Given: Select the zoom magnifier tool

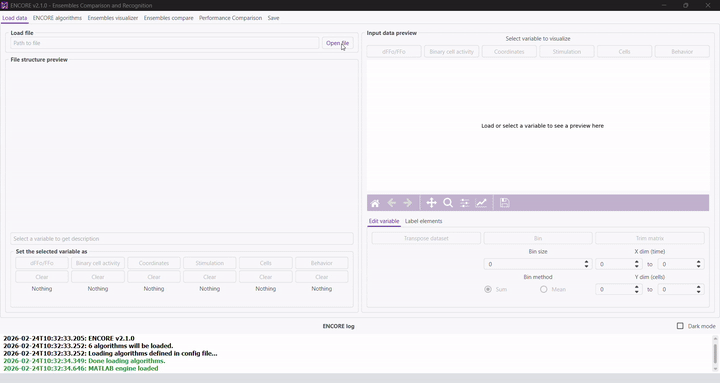Looking at the screenshot, I should [448, 203].
